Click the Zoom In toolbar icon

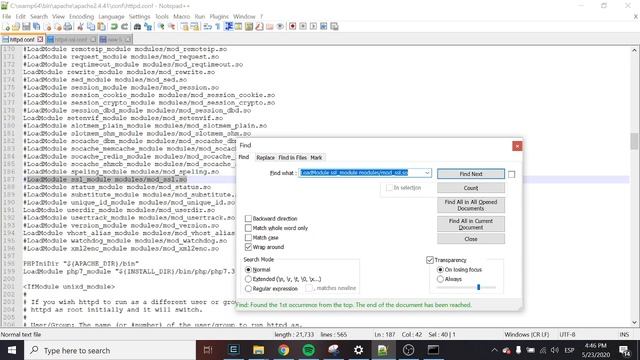[x=161, y=27]
